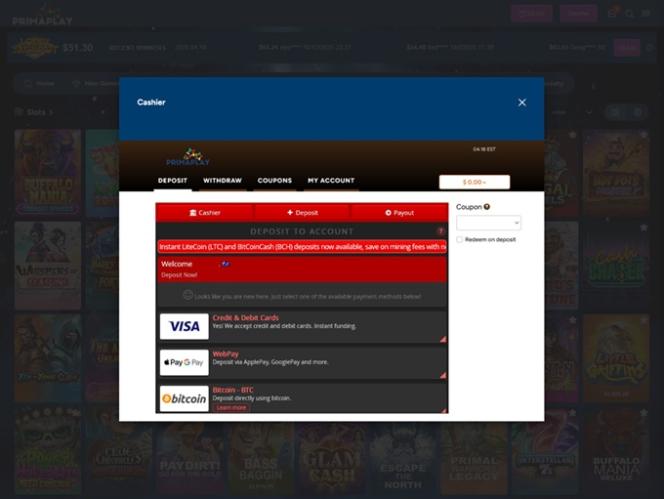The width and height of the screenshot is (664, 499).
Task: Go to the MY ACCOUNT tab
Action: 331,181
